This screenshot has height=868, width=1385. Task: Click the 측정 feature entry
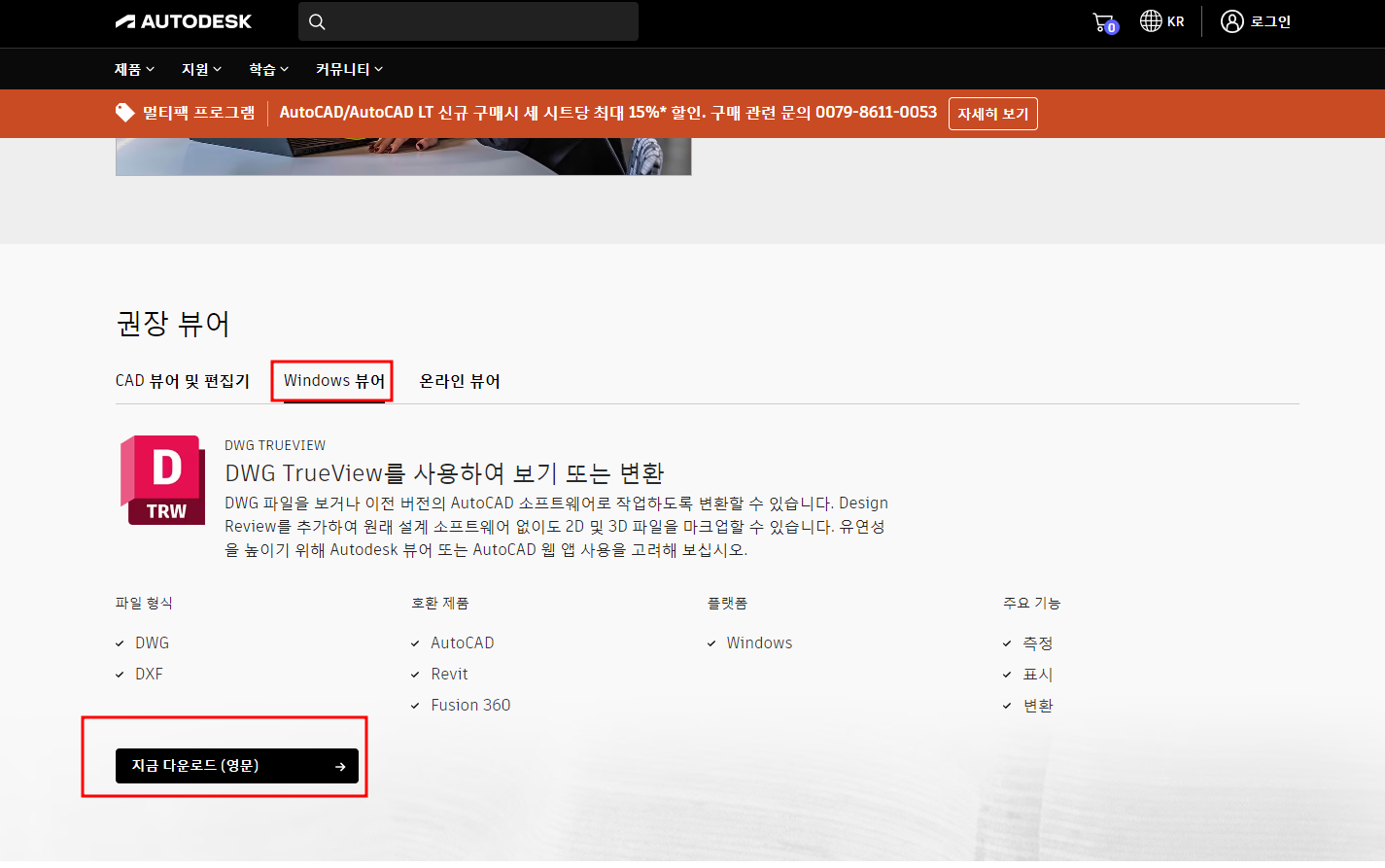click(1038, 642)
